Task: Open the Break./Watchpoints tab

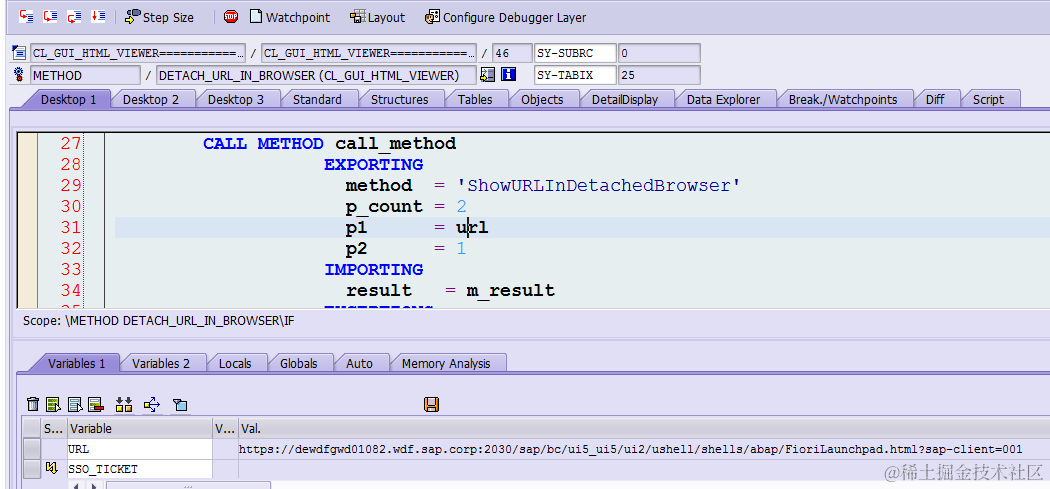Action: pos(843,99)
